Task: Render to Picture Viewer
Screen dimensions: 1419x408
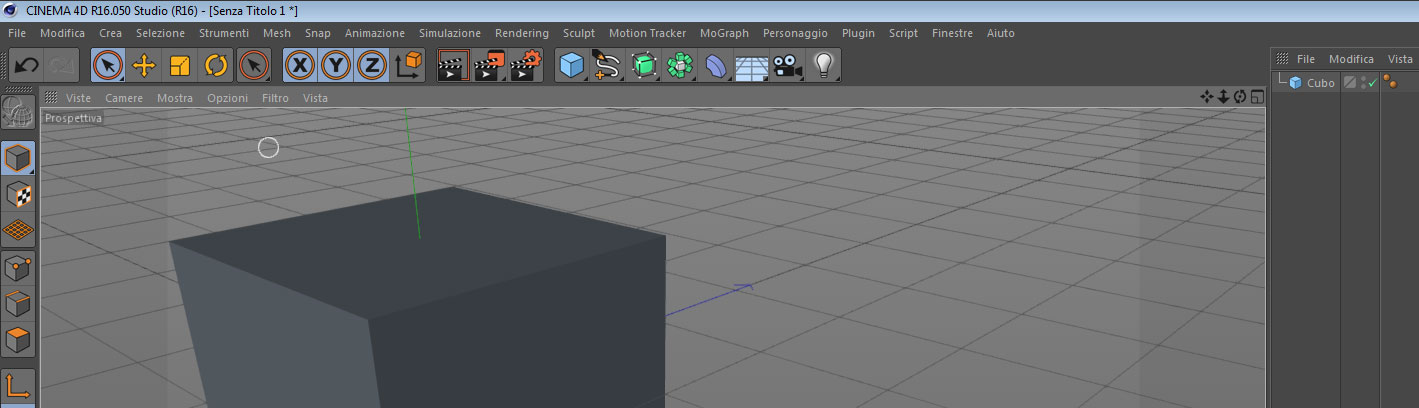Action: tap(490, 66)
